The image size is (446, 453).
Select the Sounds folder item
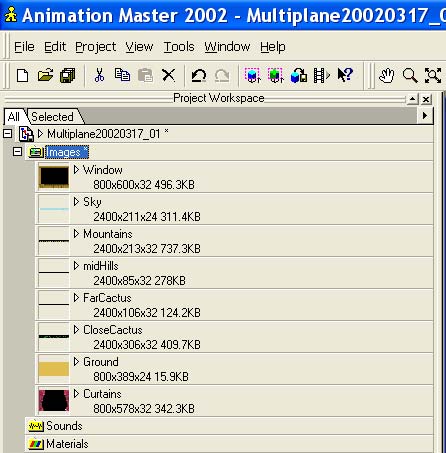64,426
